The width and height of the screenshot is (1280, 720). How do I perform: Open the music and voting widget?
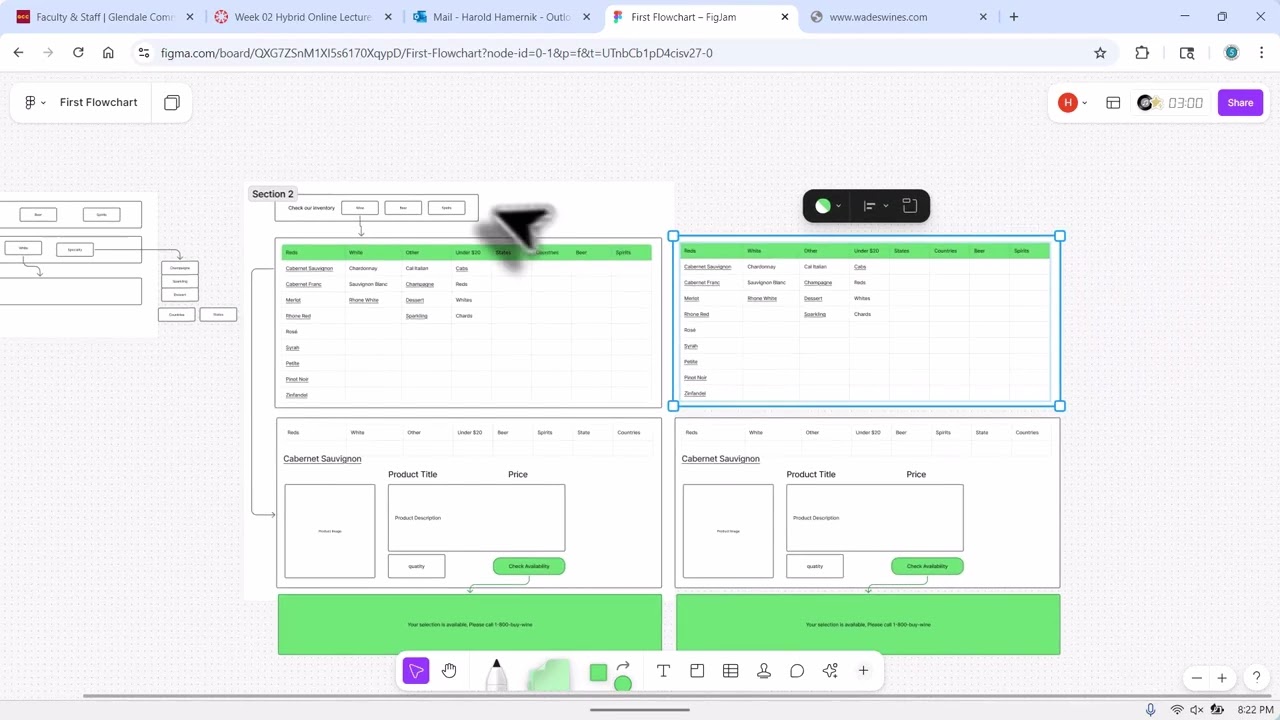point(1149,102)
